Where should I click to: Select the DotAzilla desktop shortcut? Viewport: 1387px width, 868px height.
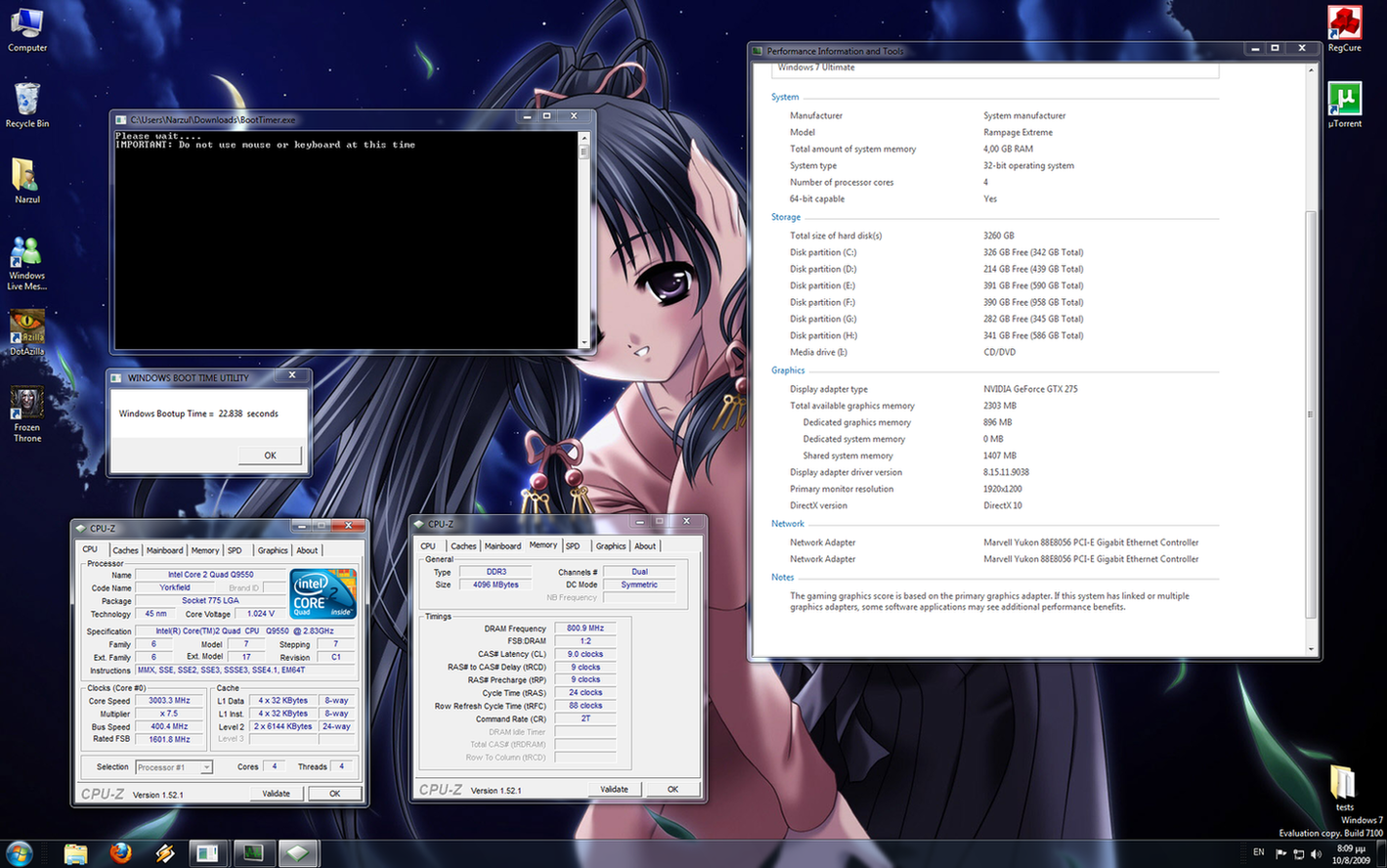26,332
